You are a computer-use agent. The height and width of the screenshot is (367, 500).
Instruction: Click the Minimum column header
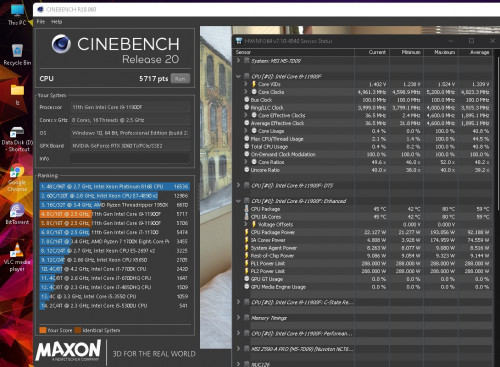pyautogui.click(x=406, y=52)
